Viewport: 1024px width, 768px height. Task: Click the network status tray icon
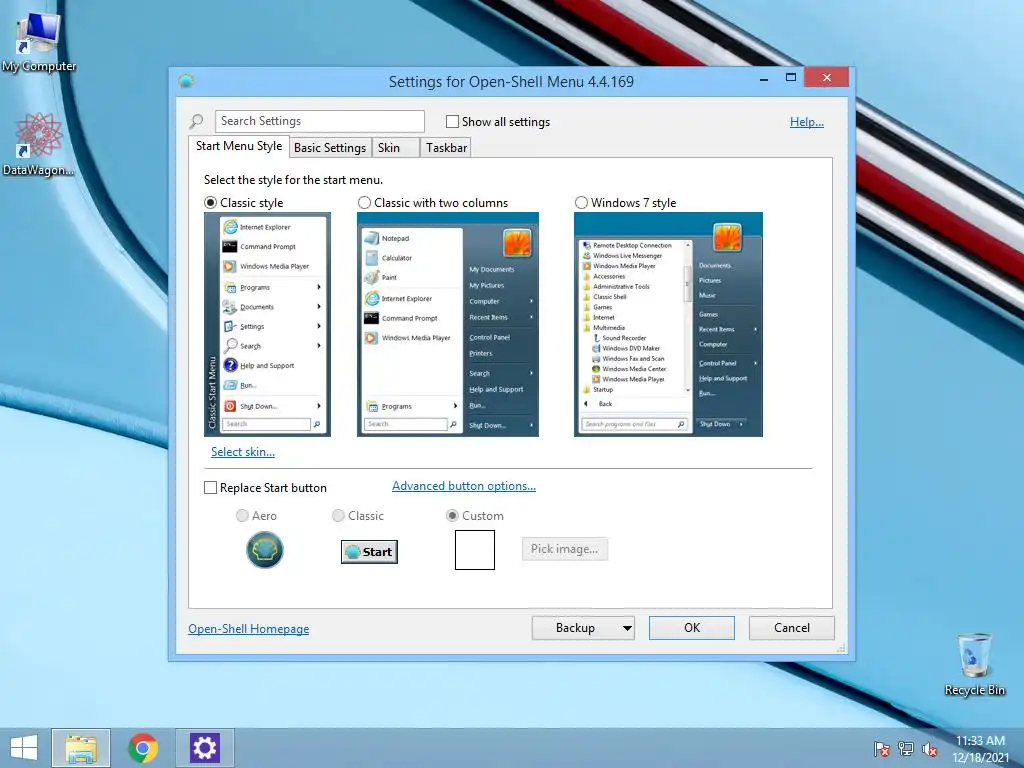[906, 749]
